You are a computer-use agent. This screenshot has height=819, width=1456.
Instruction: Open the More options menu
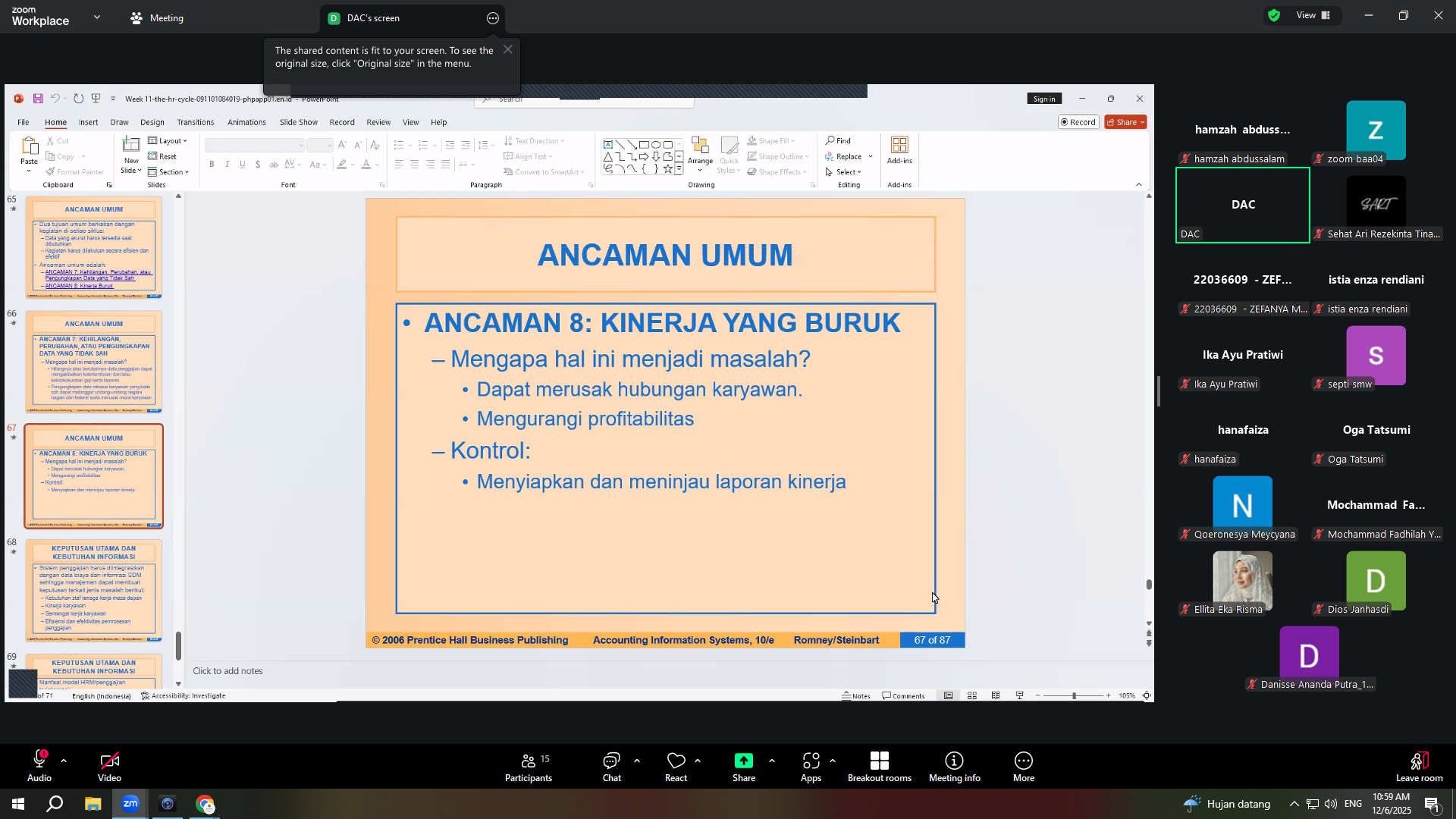(x=1024, y=766)
